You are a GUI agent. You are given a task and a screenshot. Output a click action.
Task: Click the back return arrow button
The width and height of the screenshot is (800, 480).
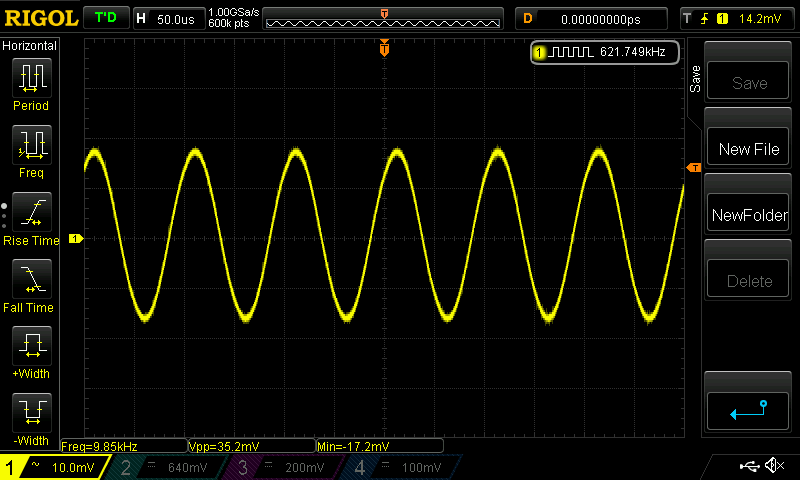coord(748,411)
